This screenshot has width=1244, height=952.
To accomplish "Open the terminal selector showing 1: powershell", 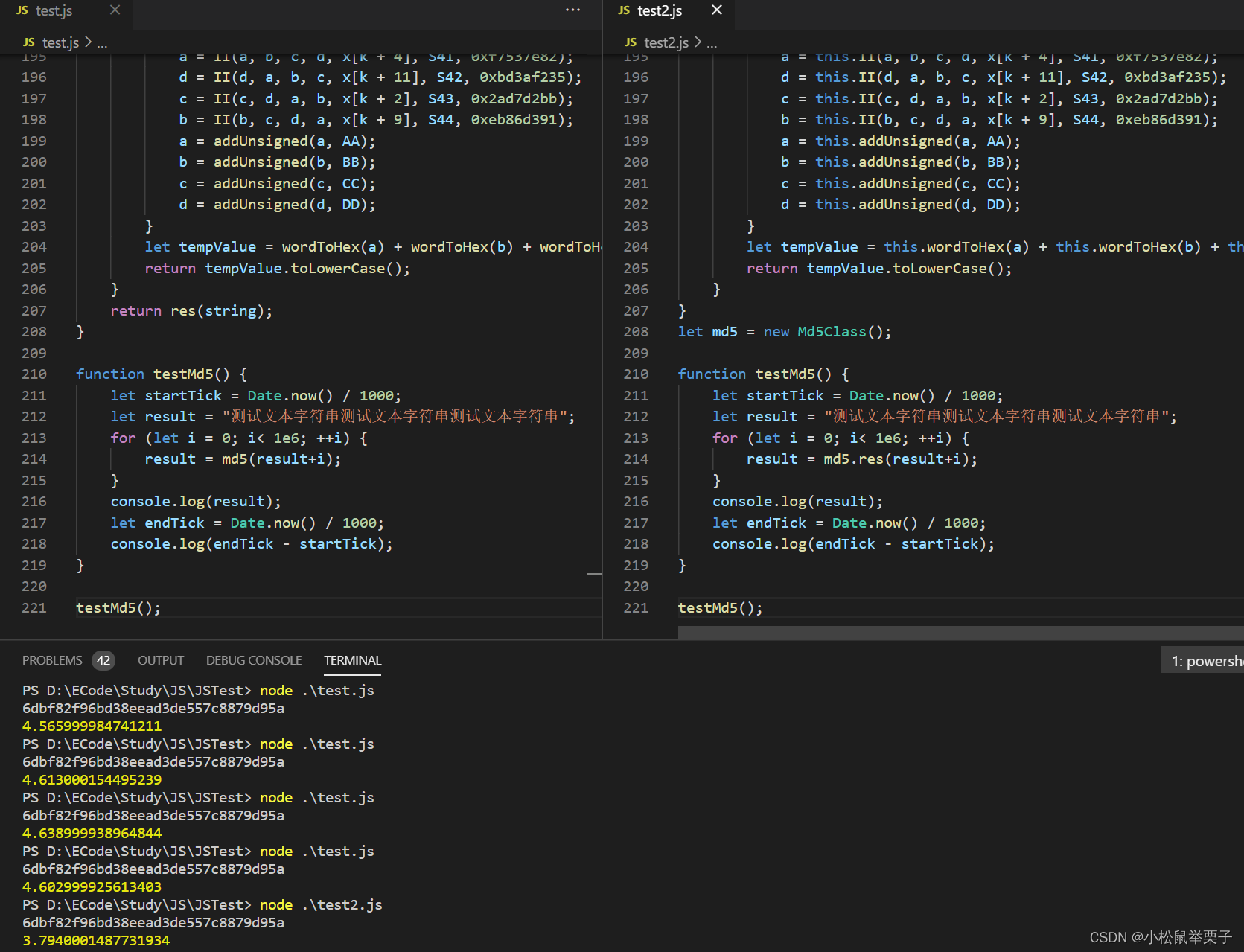I will pyautogui.click(x=1206, y=660).
